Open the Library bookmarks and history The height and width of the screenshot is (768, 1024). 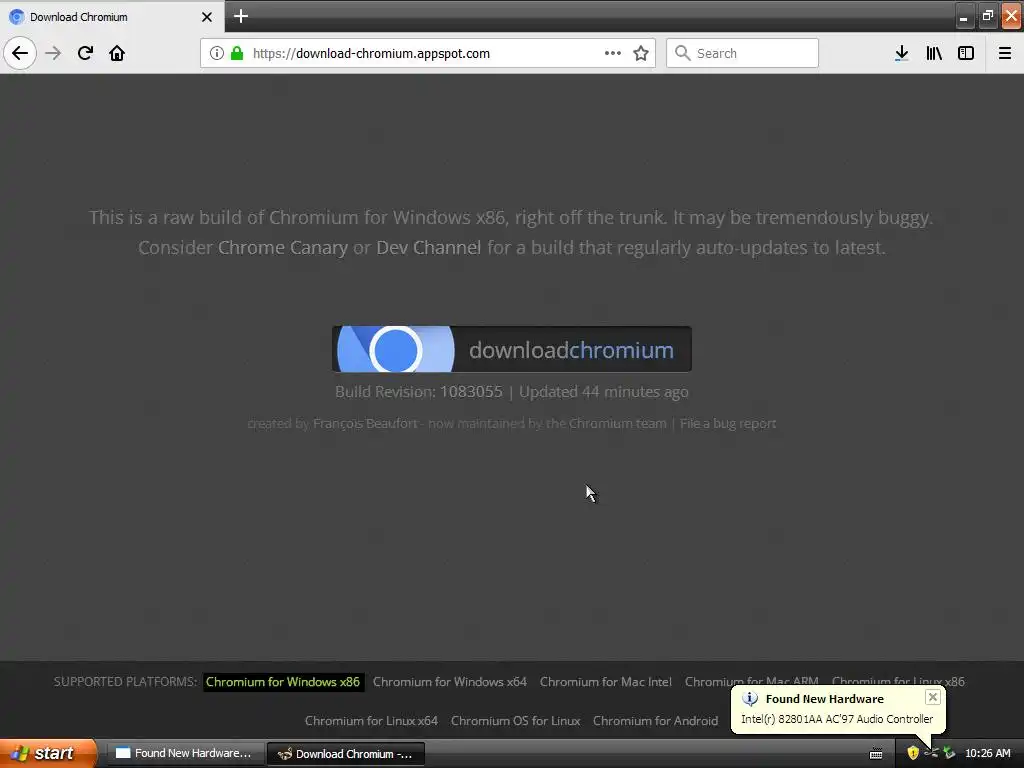click(x=934, y=53)
